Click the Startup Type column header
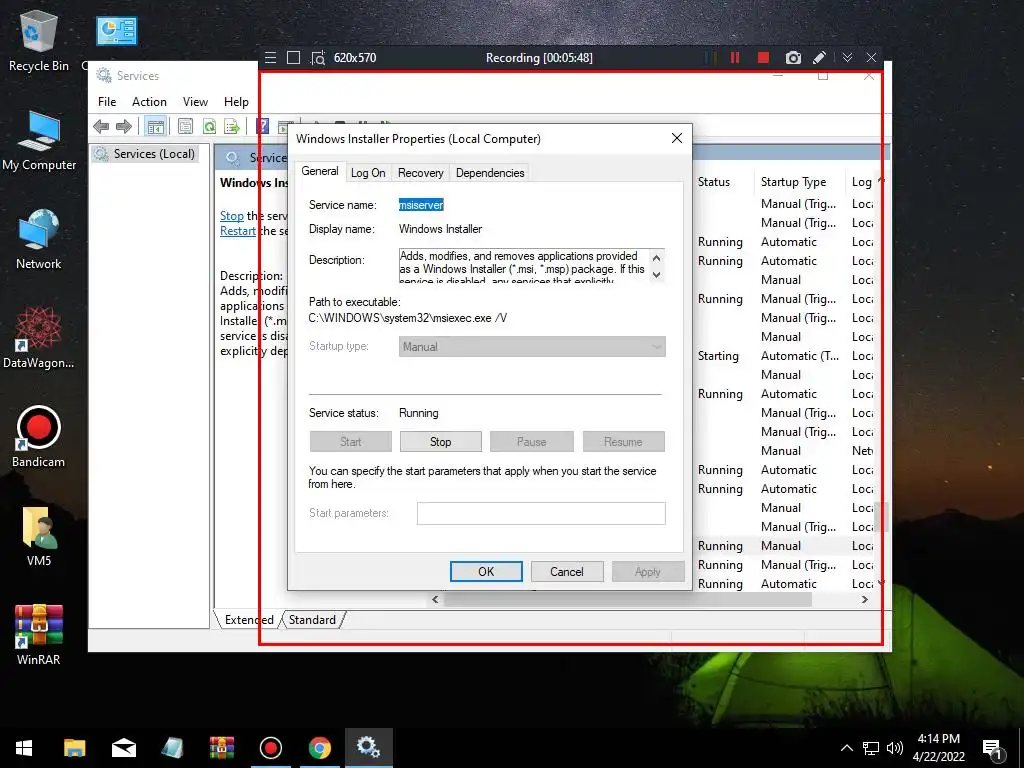Viewport: 1024px width, 768px height. (793, 182)
